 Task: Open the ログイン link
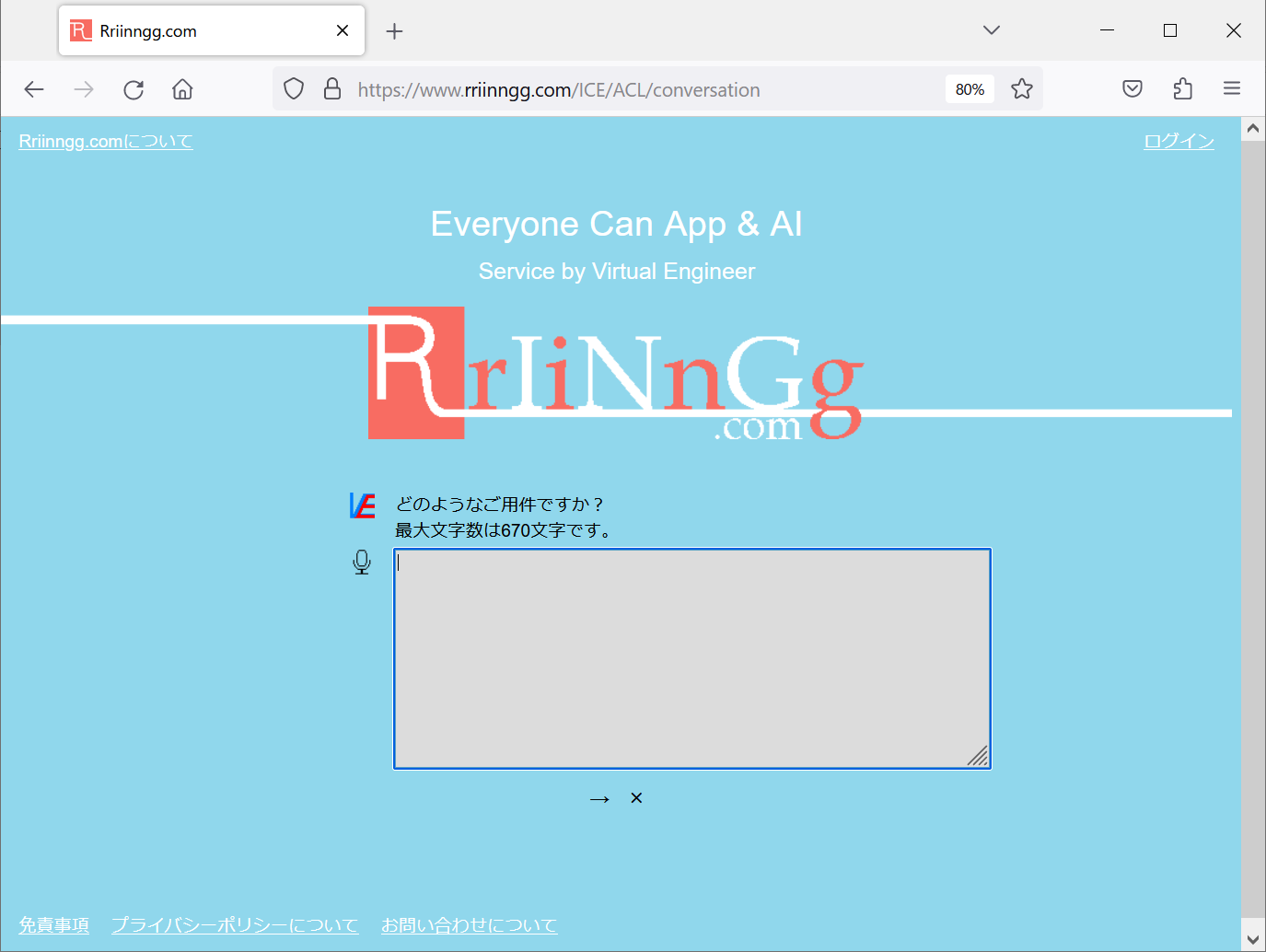[x=1179, y=141]
